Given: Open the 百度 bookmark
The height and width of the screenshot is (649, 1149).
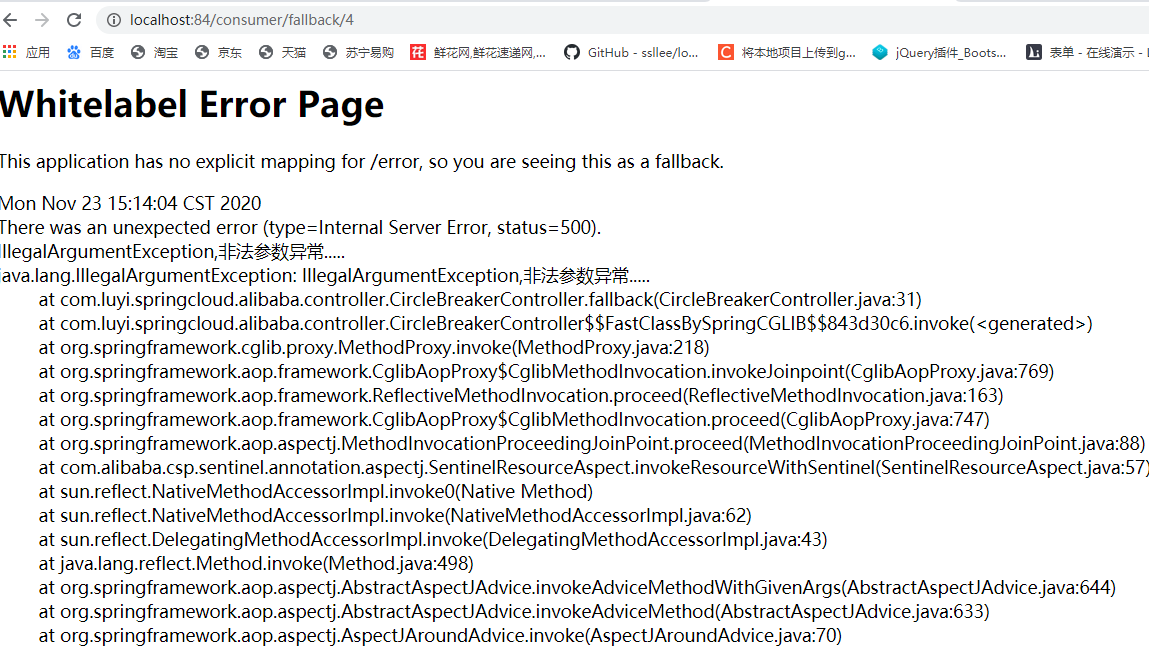Looking at the screenshot, I should click(x=91, y=52).
